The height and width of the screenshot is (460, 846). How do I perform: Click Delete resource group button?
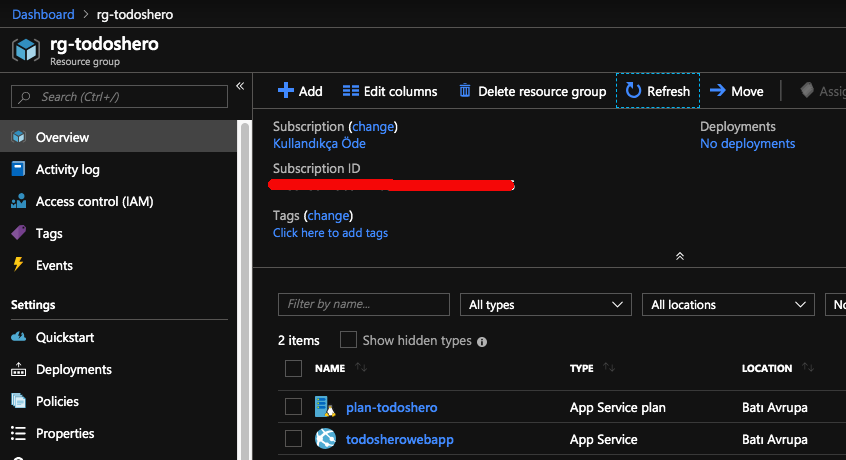coord(533,91)
